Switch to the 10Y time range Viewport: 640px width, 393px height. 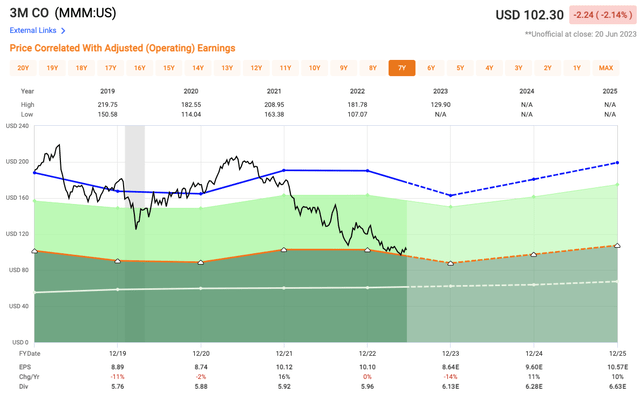[x=314, y=68]
